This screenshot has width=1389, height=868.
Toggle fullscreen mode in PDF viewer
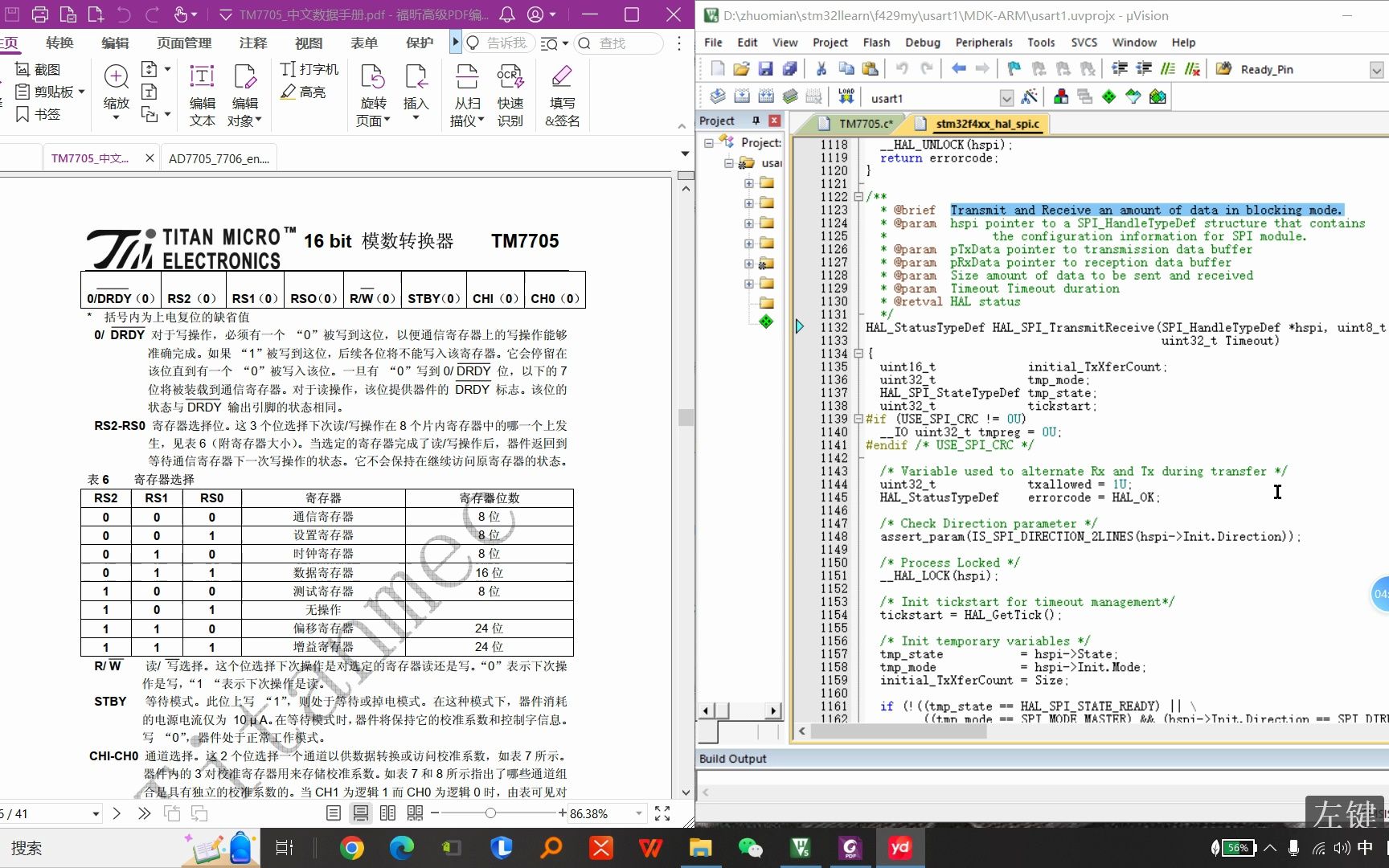tap(662, 813)
